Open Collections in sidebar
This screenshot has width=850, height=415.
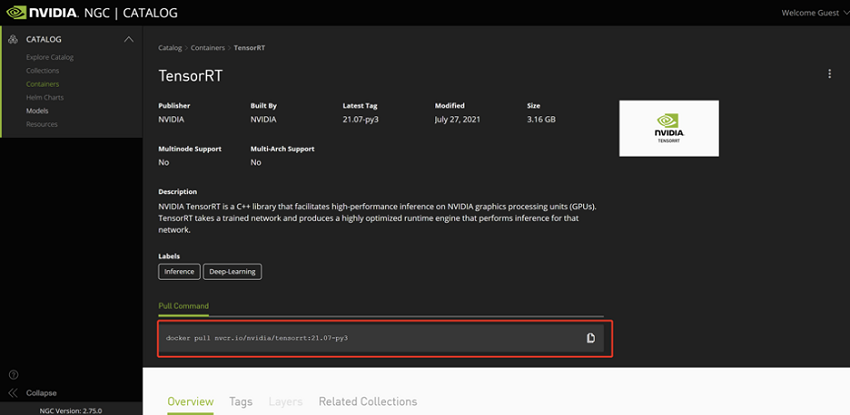pos(42,71)
